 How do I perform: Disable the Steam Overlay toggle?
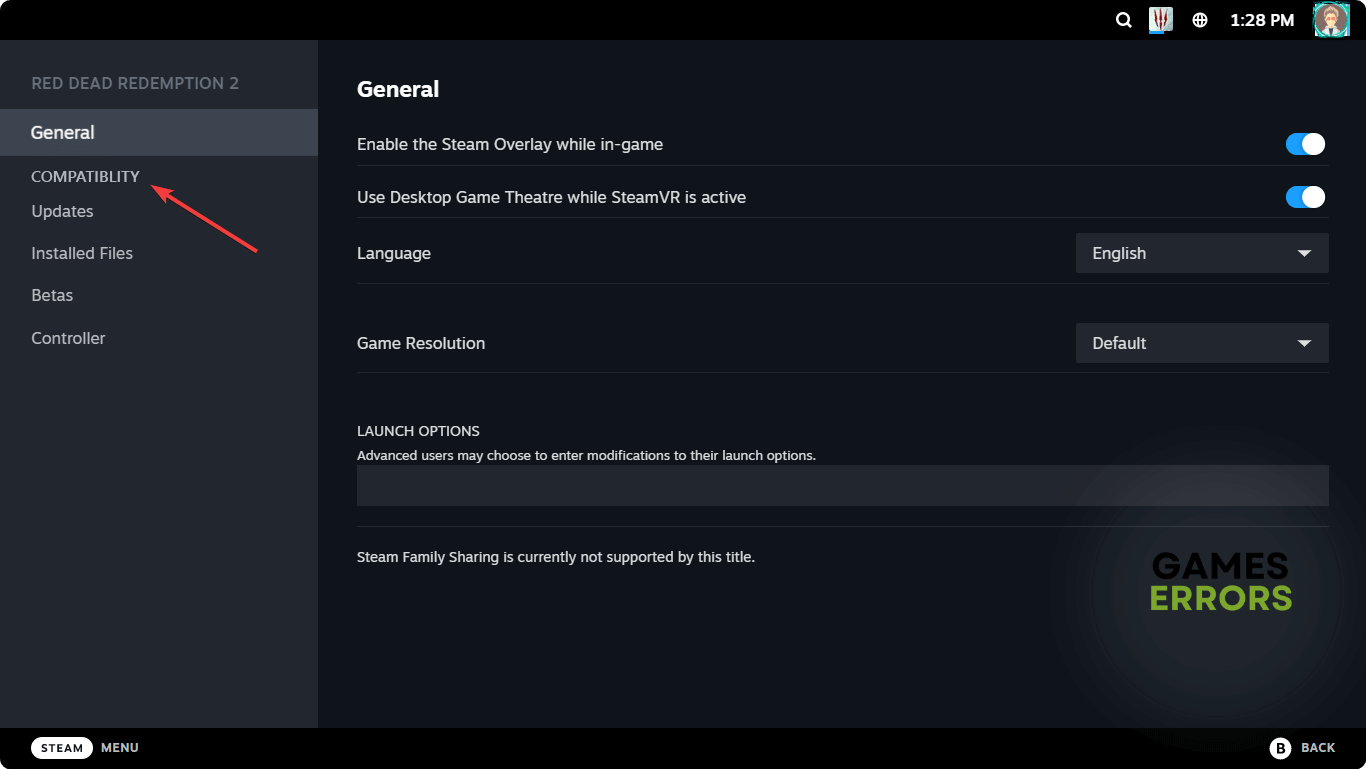pos(1305,144)
